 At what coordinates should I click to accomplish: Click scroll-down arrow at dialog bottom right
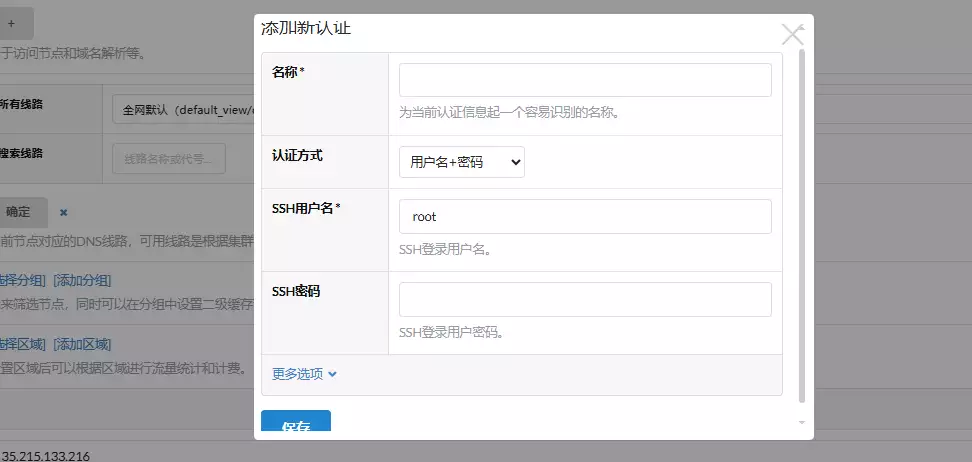(801, 423)
